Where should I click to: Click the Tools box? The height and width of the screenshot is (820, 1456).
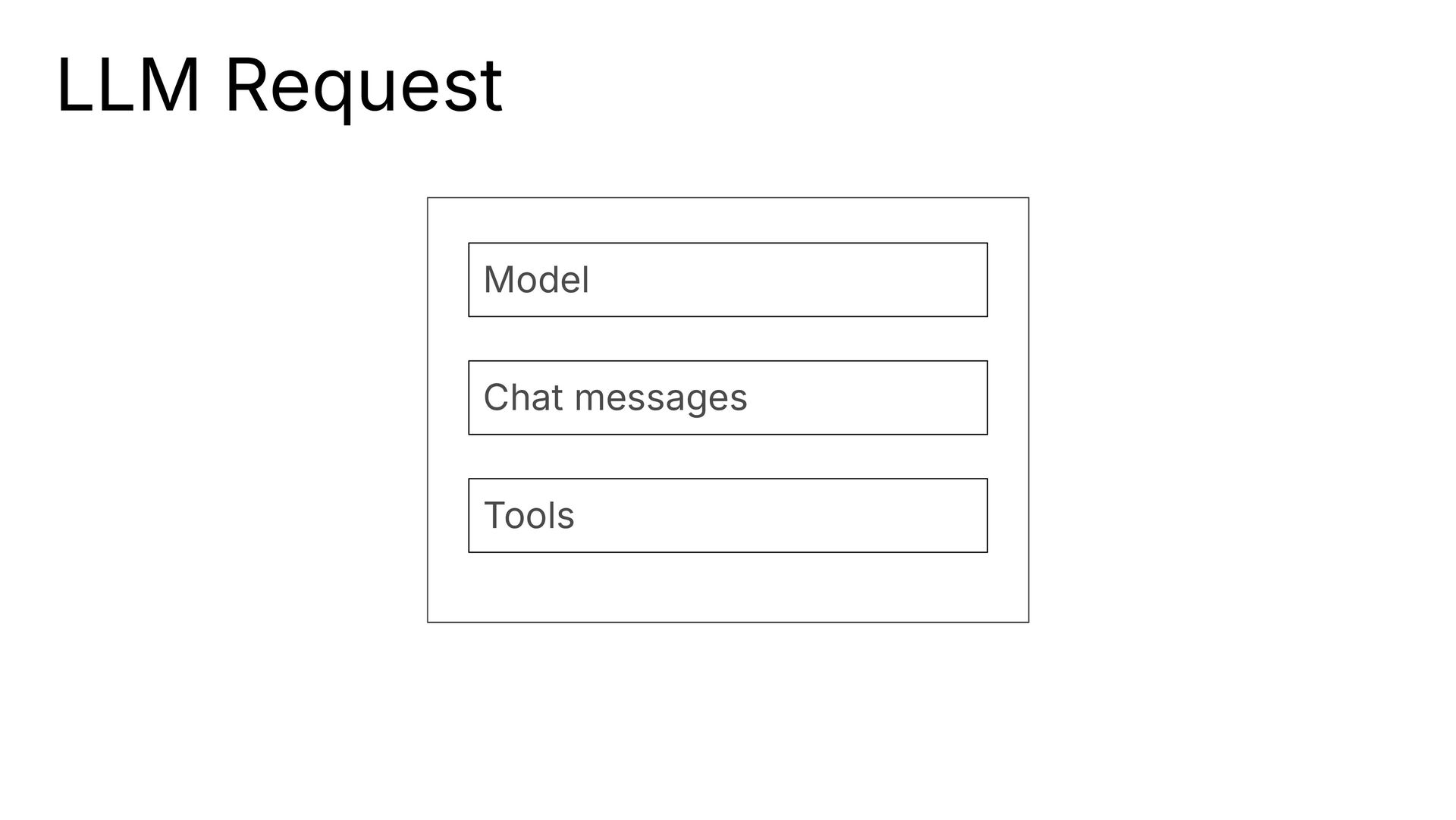tap(728, 516)
